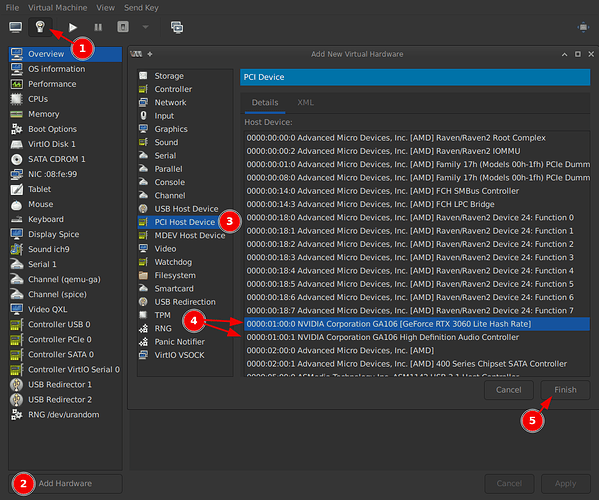Viewport: 599px width, 500px height.
Task: Open shutdown options dropdown arrow
Action: [x=145, y=27]
